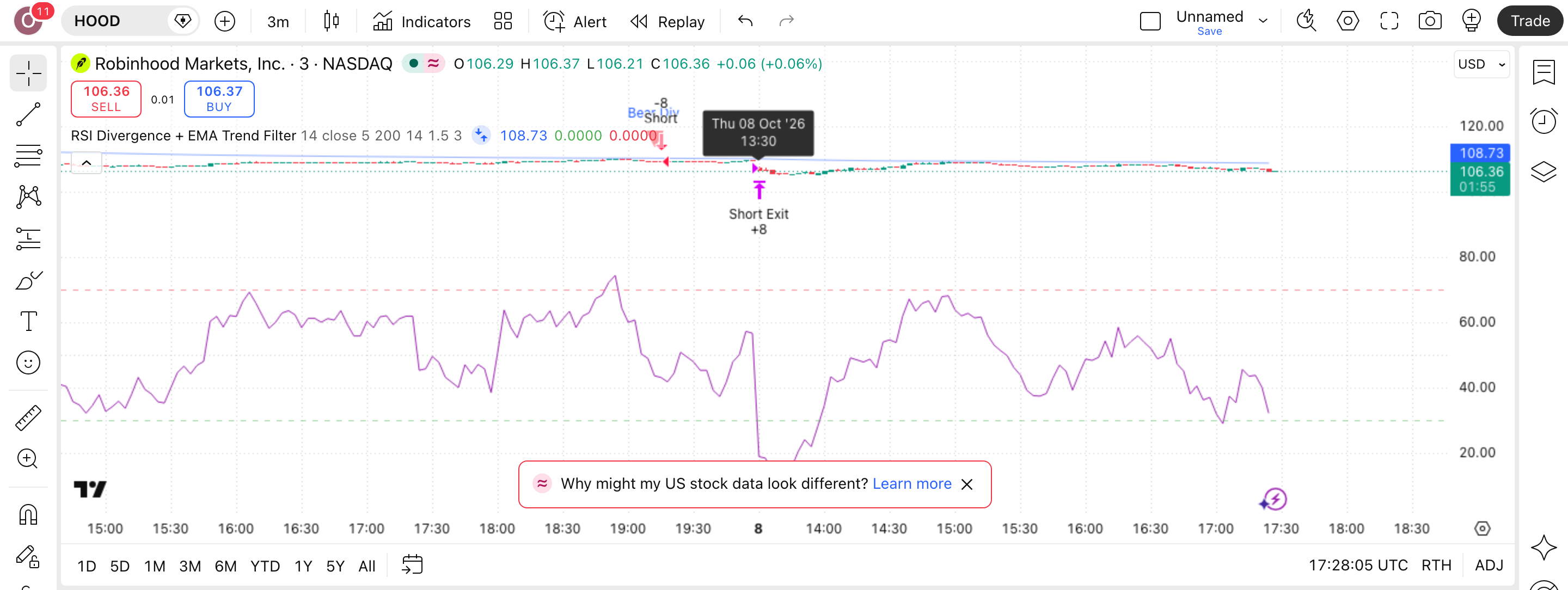The width and height of the screenshot is (1568, 590).
Task: Add a symbol to compare
Action: pos(225,21)
